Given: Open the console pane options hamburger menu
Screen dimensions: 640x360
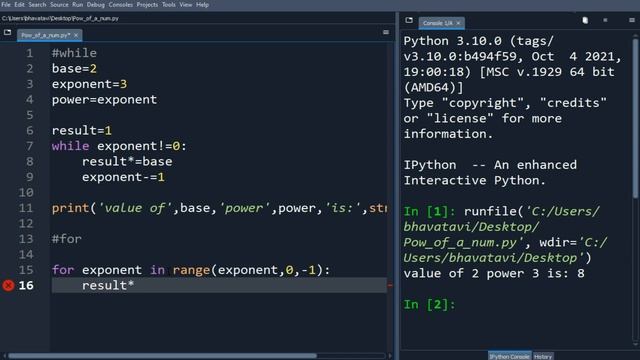Looking at the screenshot, I should pos(631,20).
